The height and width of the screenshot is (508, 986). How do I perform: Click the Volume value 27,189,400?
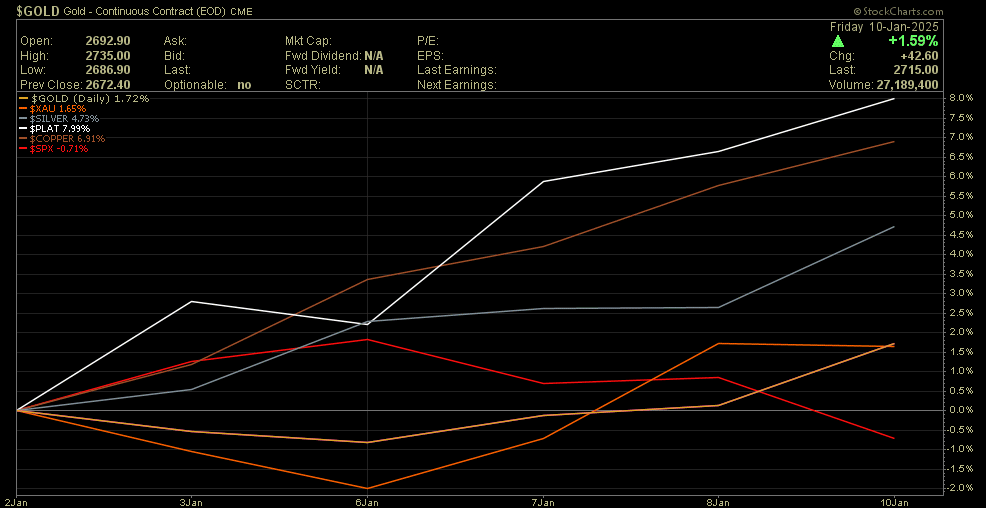(909, 85)
